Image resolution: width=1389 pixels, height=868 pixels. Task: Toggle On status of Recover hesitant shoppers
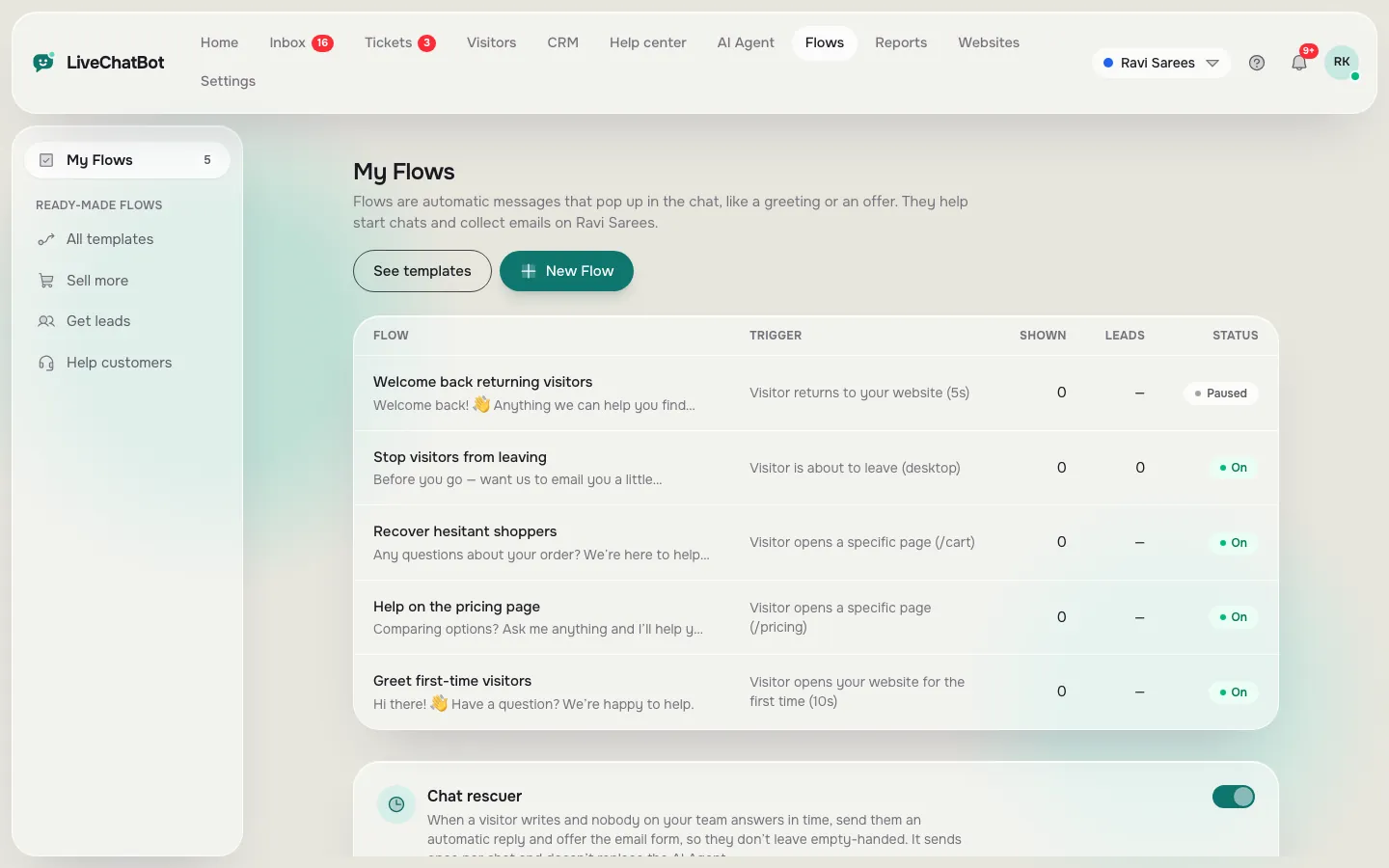[1234, 543]
